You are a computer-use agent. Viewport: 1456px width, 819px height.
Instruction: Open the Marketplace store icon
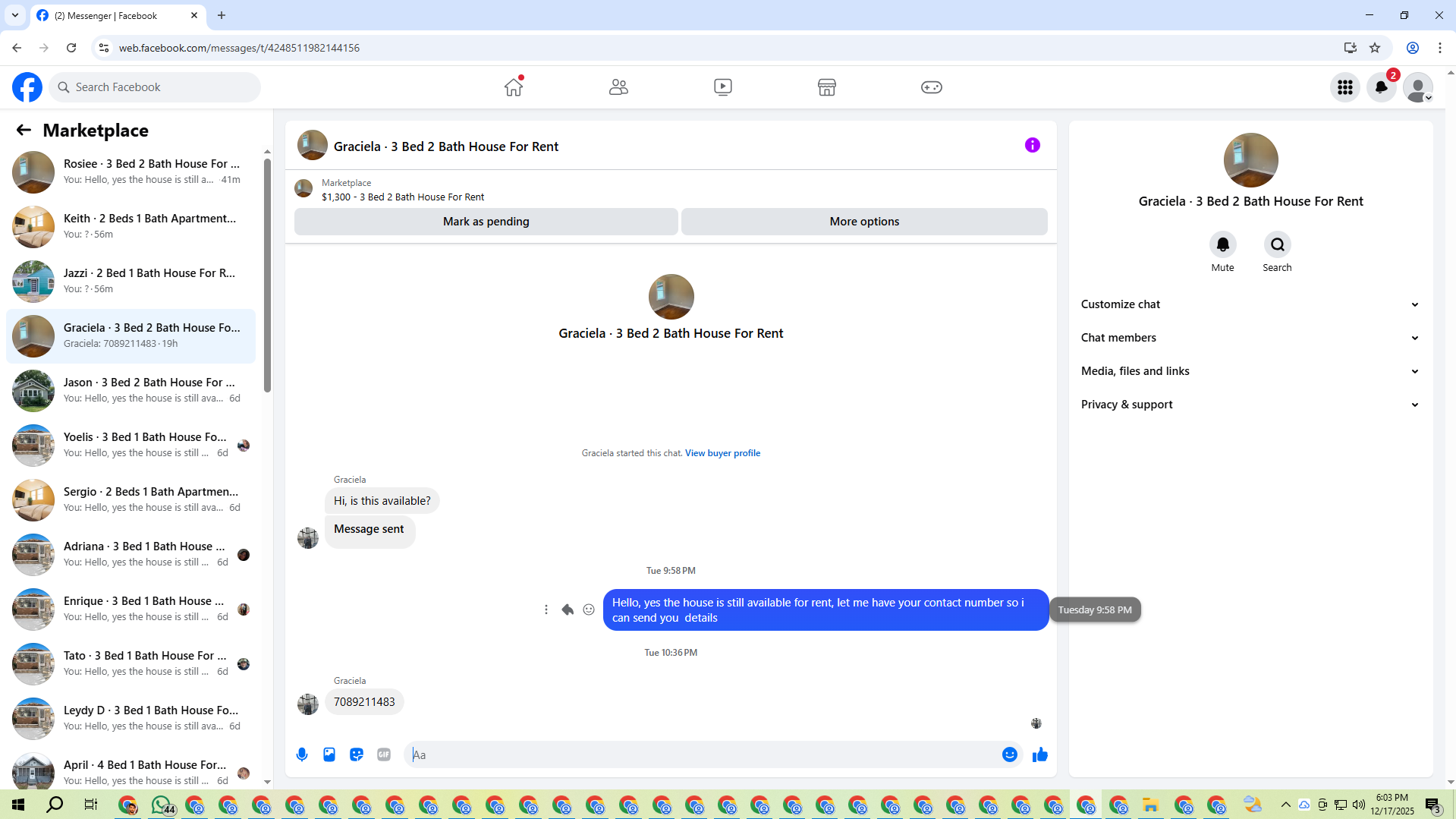[x=827, y=87]
